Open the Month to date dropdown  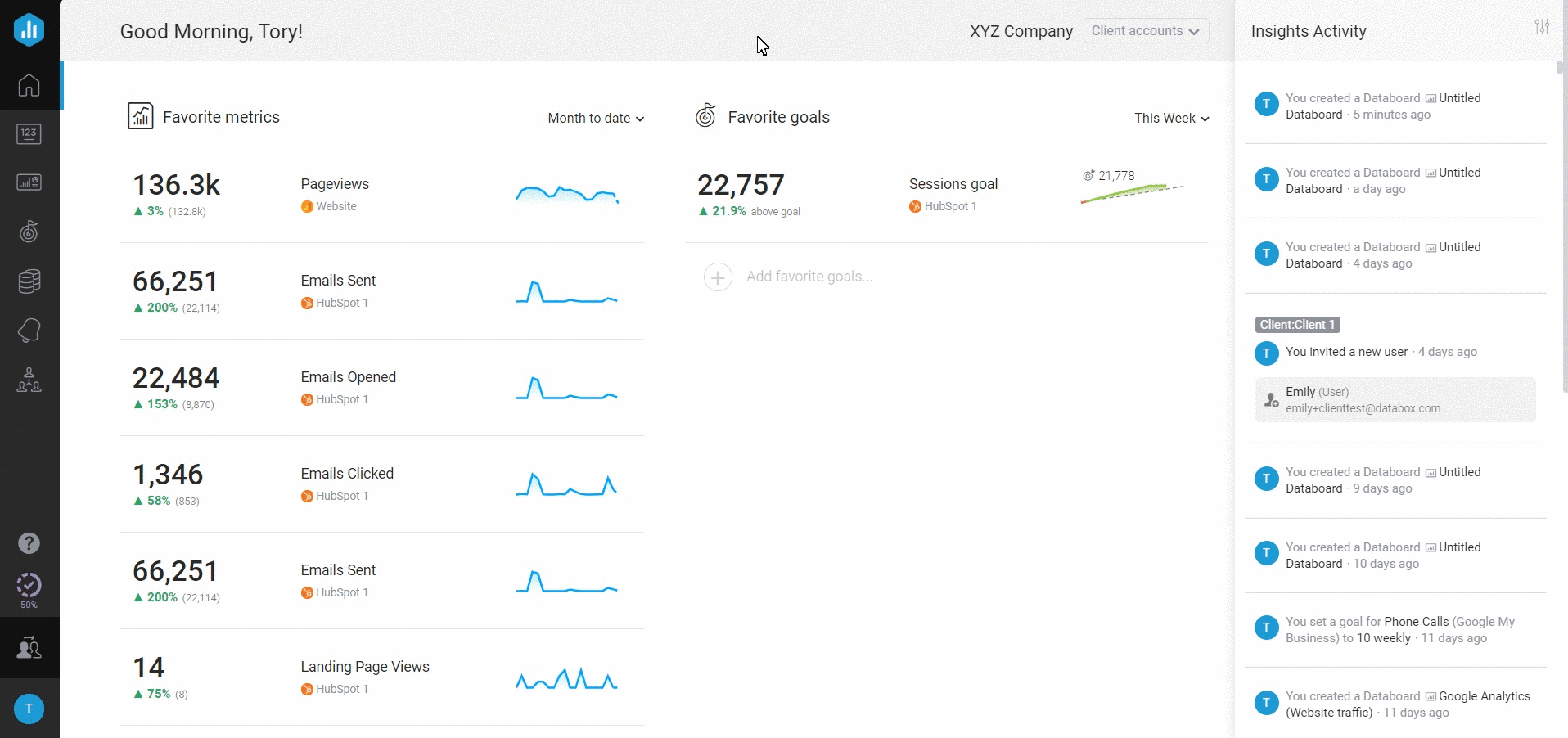click(x=596, y=119)
